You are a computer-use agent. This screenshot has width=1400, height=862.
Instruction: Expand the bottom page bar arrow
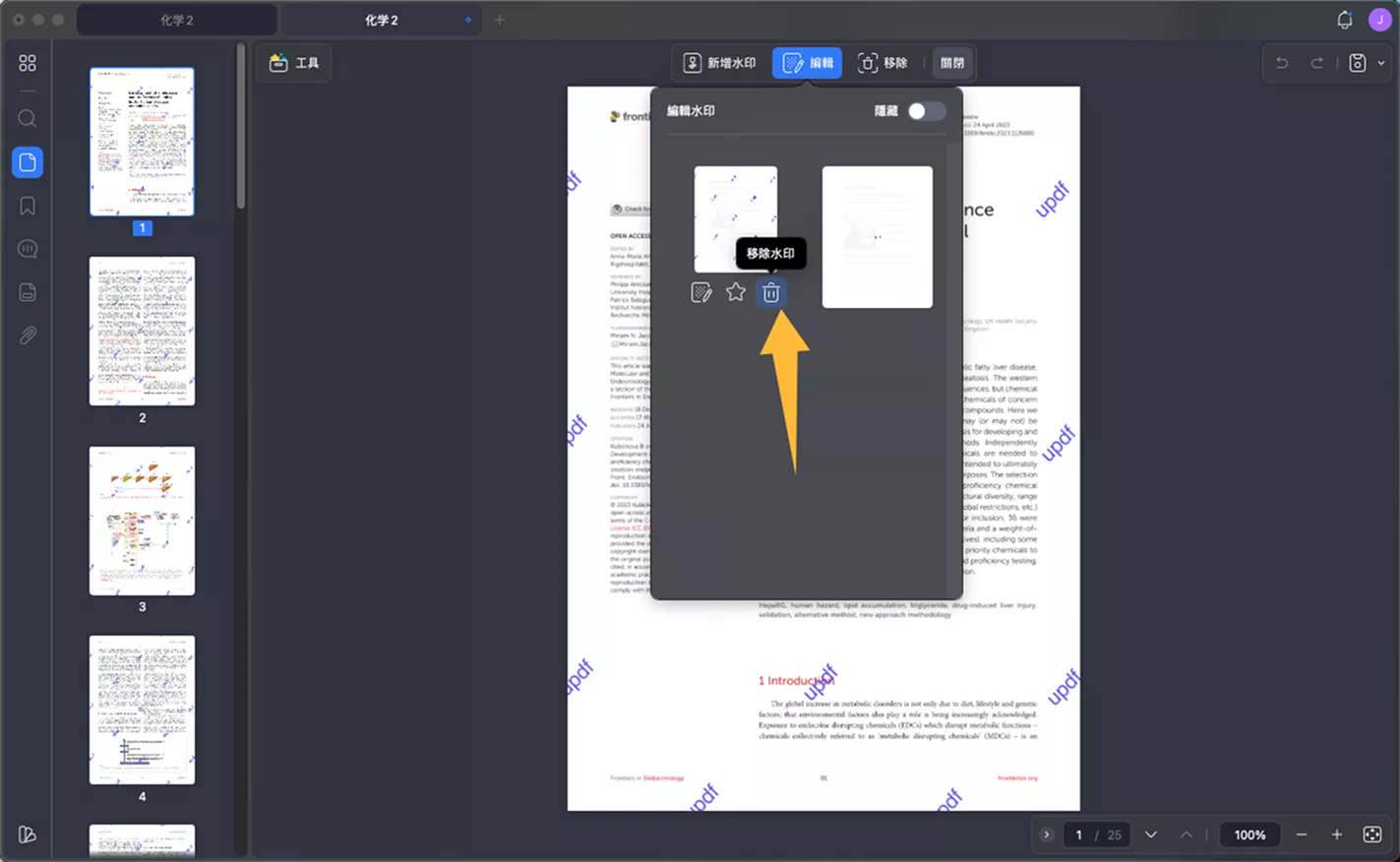click(1047, 834)
